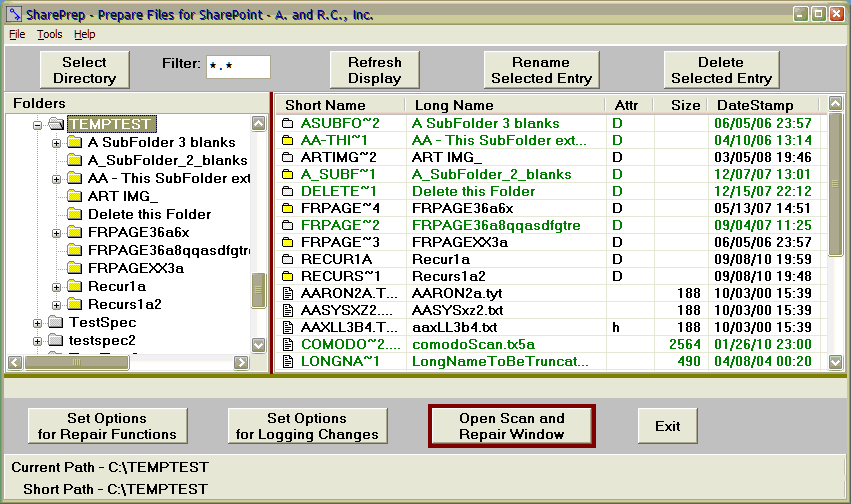Click folder tree vertical scrollbar thumb

(x=259, y=290)
